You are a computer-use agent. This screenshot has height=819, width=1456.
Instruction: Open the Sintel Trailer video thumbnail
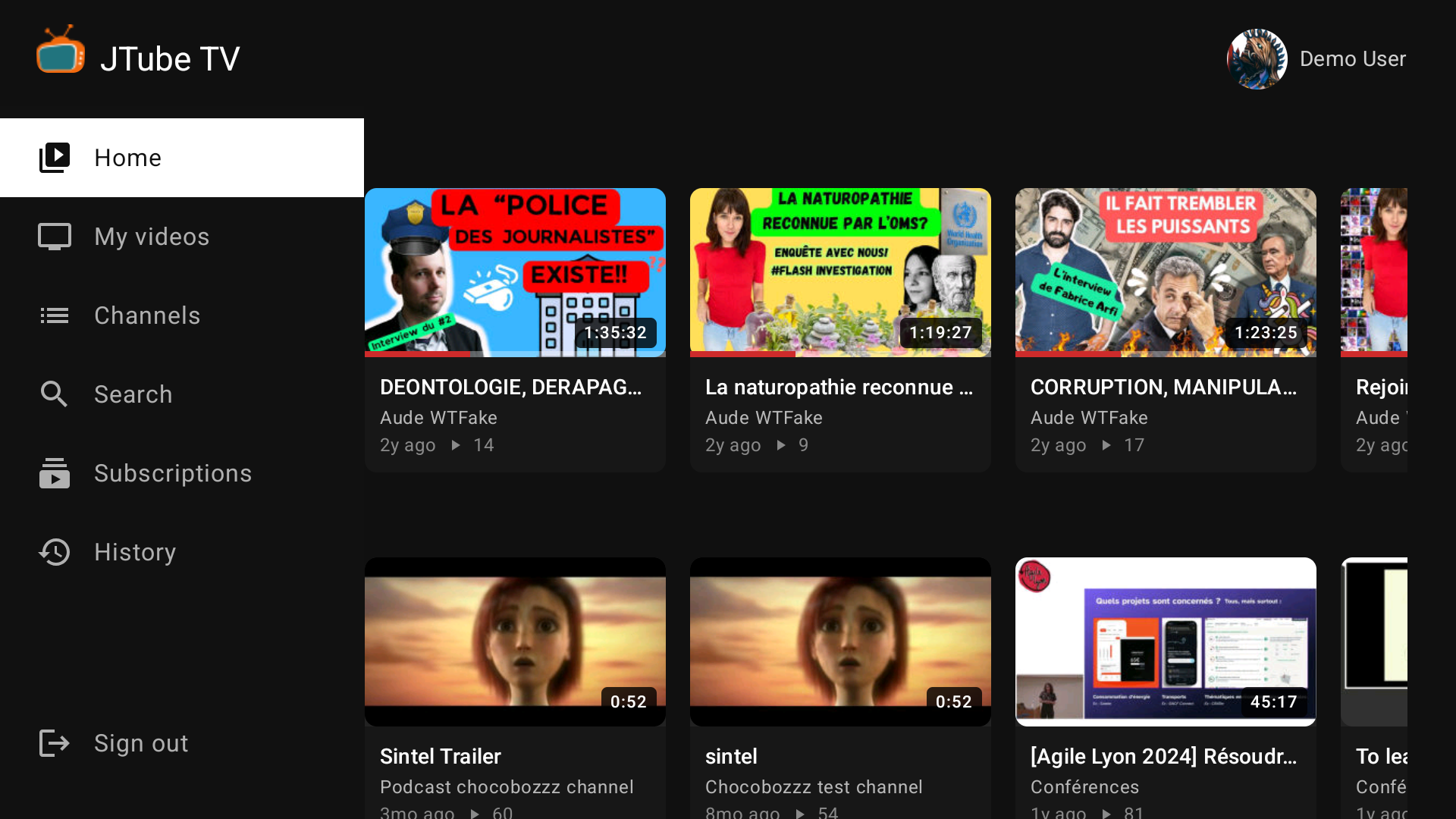515,642
